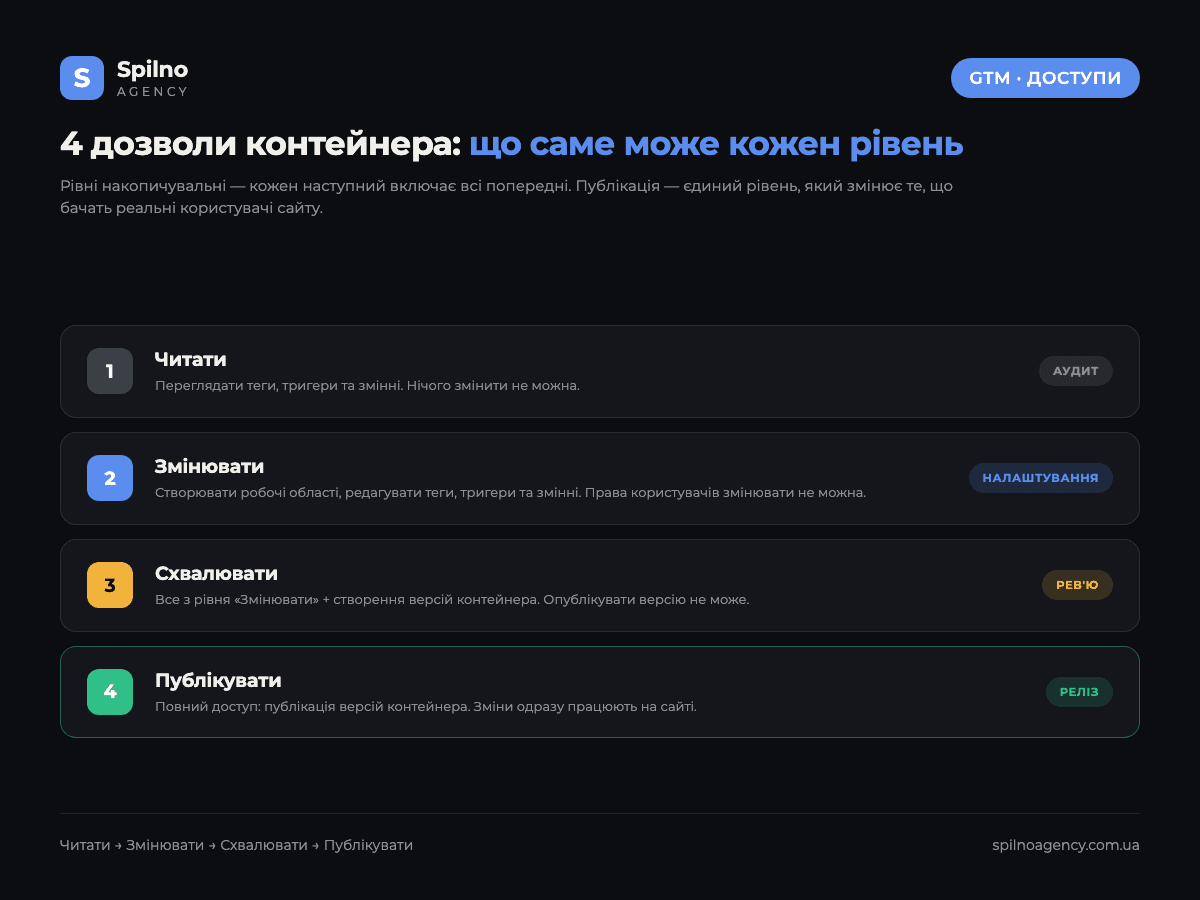Open the spilnoagency.com.ua link
Viewport: 1200px width, 900px height.
click(x=1066, y=845)
